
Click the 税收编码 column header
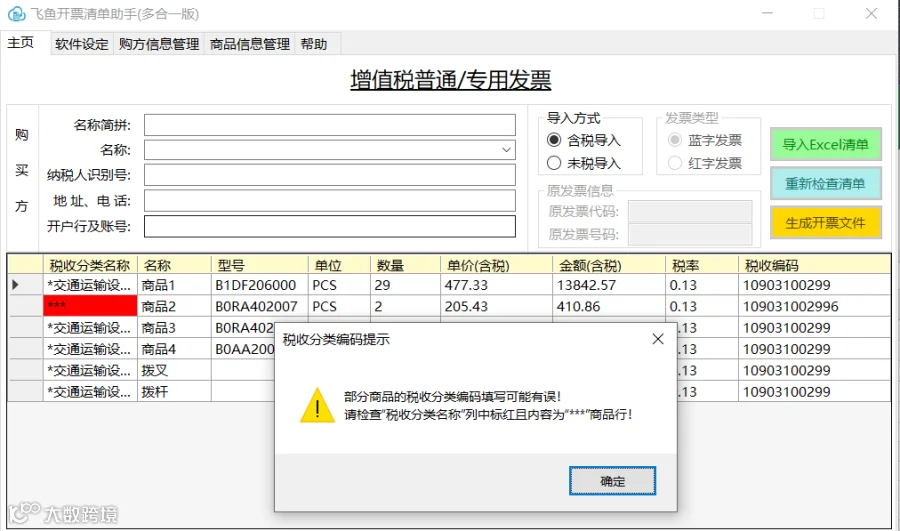coord(814,265)
